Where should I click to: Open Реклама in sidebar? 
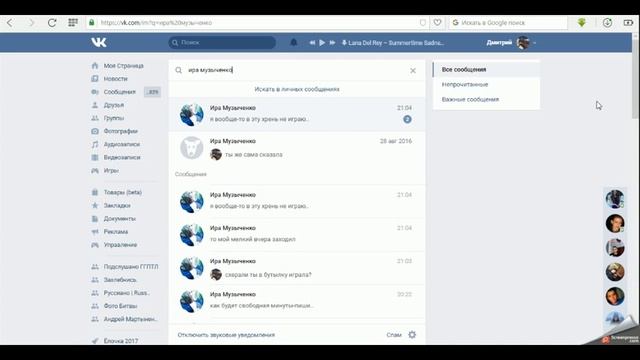116,232
